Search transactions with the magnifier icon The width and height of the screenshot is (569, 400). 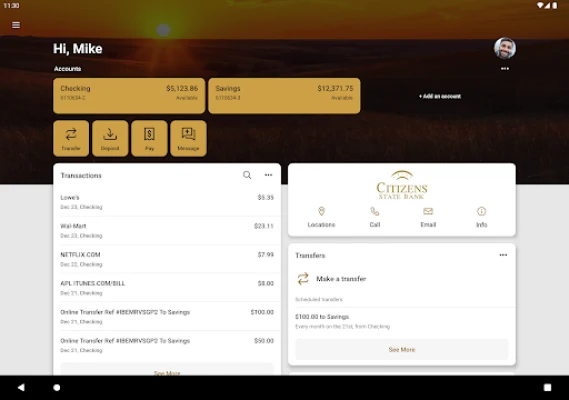click(247, 175)
